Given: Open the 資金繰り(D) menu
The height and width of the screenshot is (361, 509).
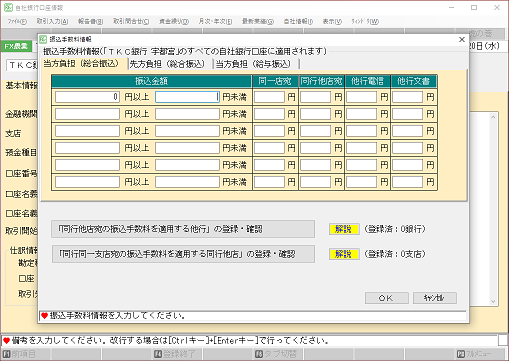Looking at the screenshot, I should point(174,21).
